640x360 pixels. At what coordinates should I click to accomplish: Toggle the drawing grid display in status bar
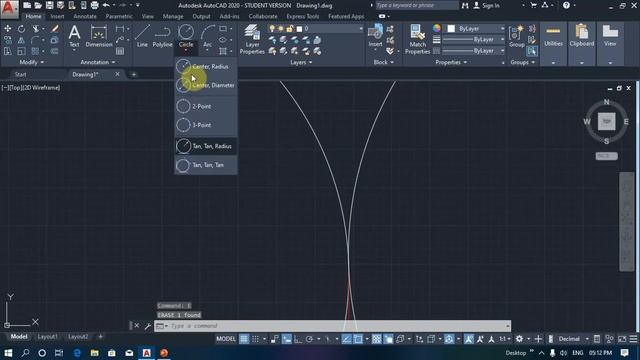tap(244, 339)
